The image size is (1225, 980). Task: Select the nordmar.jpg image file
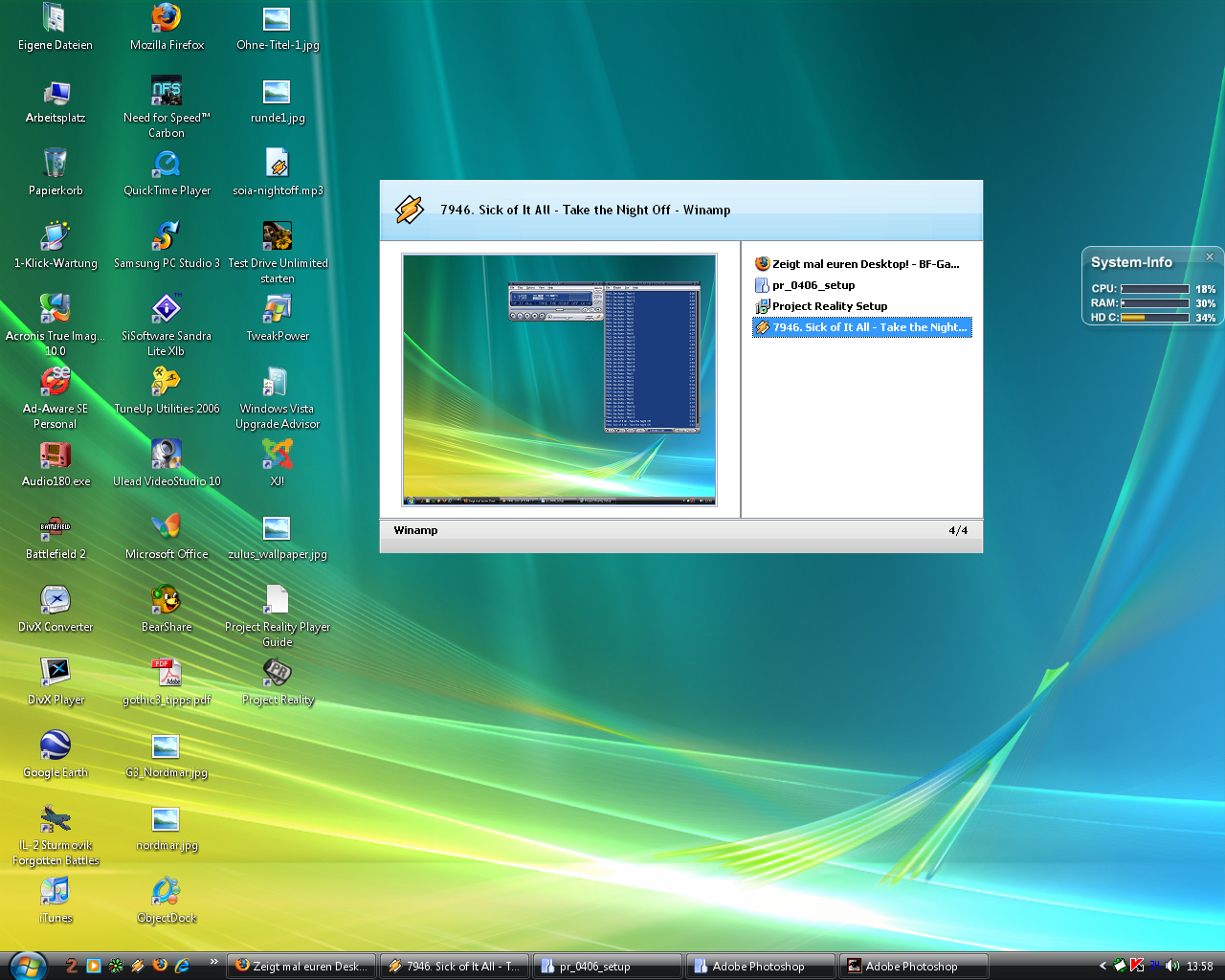(x=167, y=828)
